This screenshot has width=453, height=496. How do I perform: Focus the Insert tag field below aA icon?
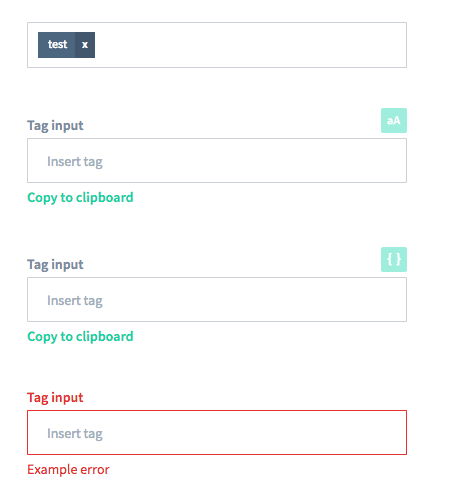pyautogui.click(x=217, y=161)
